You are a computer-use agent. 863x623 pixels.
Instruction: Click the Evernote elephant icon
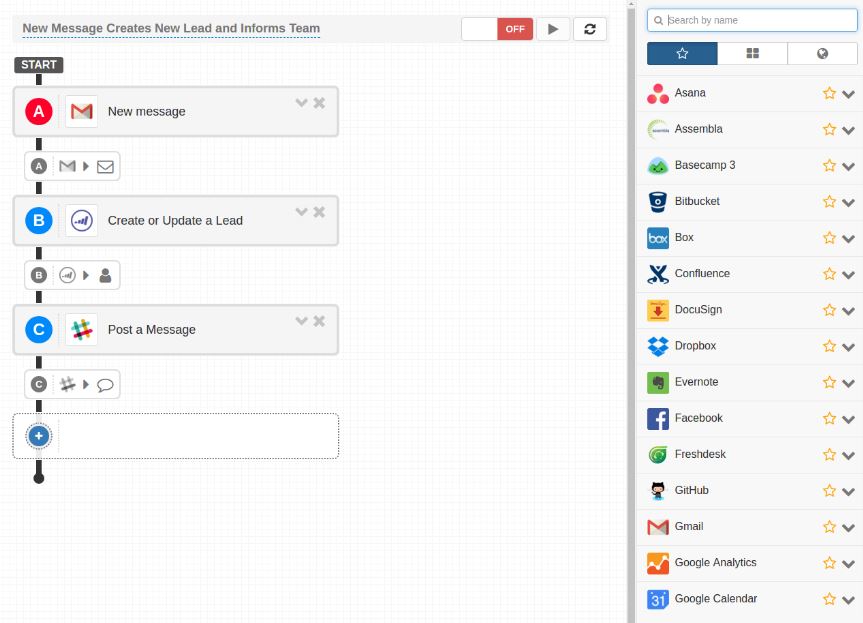pos(658,382)
